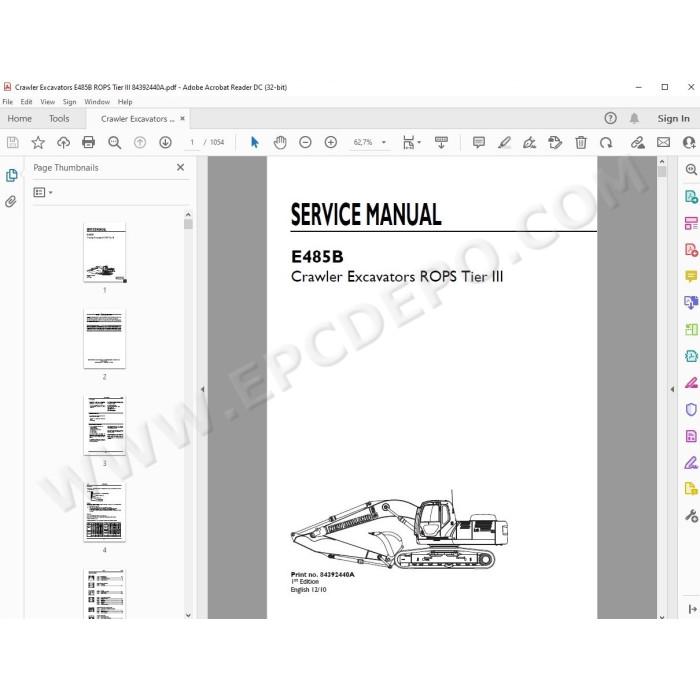Expand the right pane with arrow icon
The height and width of the screenshot is (700, 700).
(x=692, y=609)
